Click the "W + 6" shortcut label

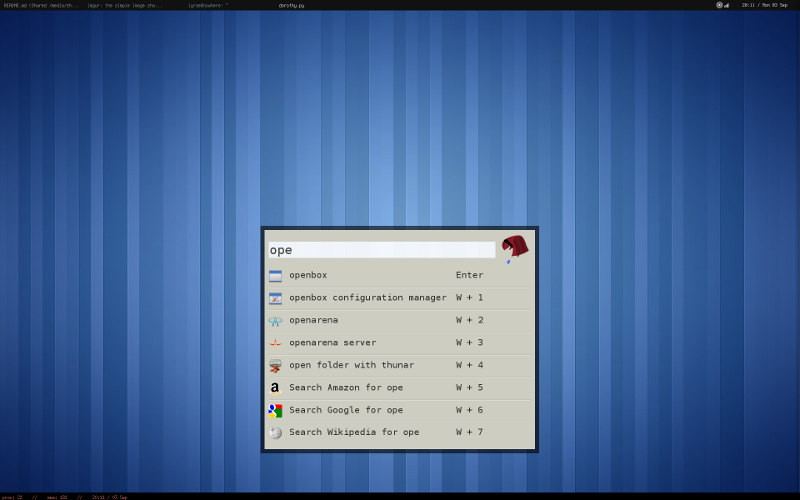click(469, 410)
